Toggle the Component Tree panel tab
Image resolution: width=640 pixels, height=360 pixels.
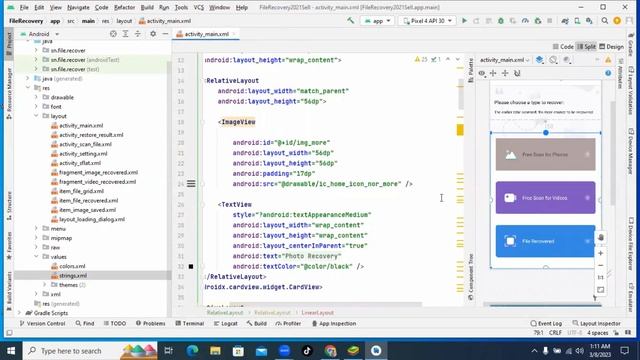471,278
